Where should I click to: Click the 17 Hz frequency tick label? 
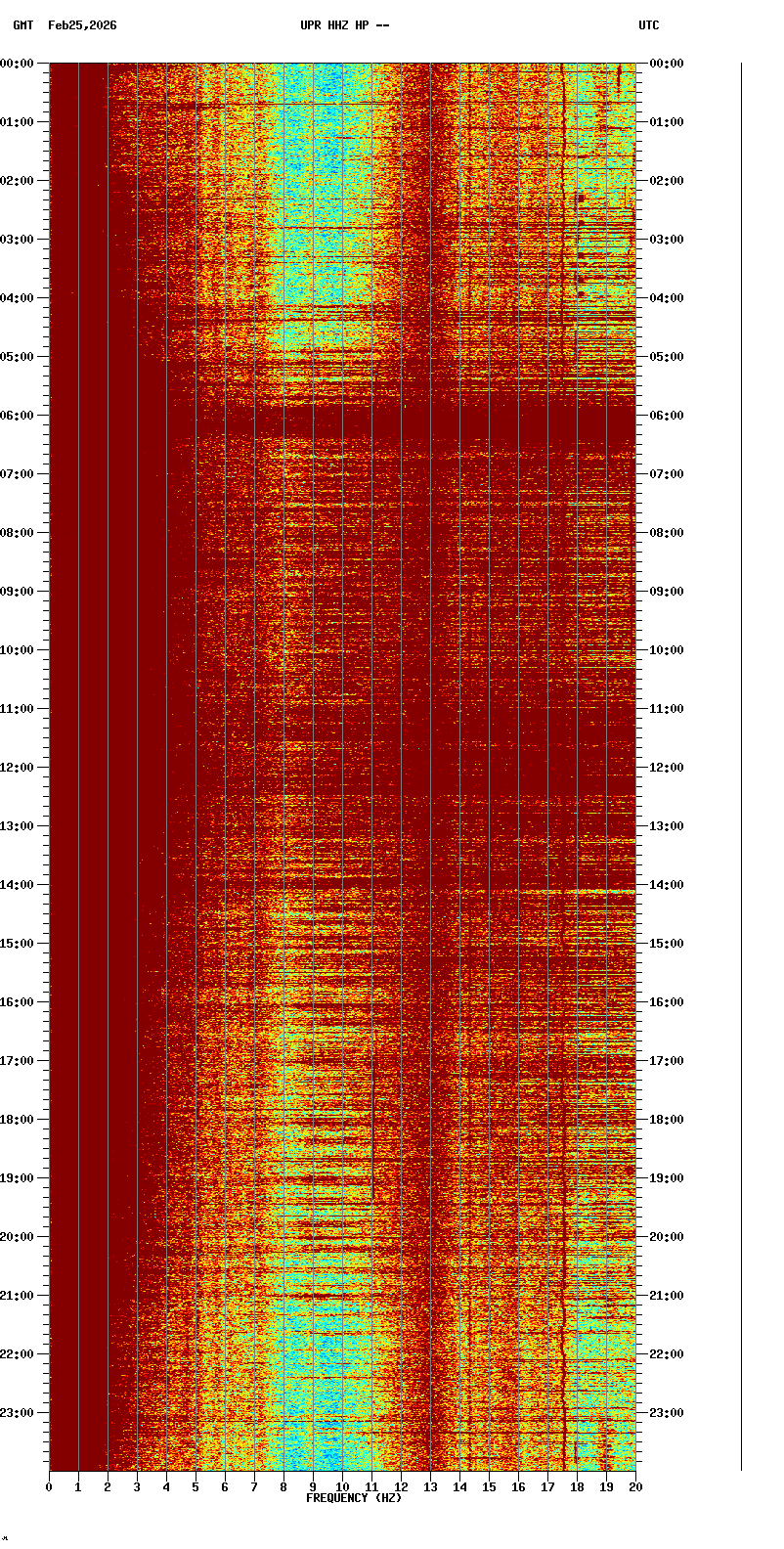tap(547, 1487)
